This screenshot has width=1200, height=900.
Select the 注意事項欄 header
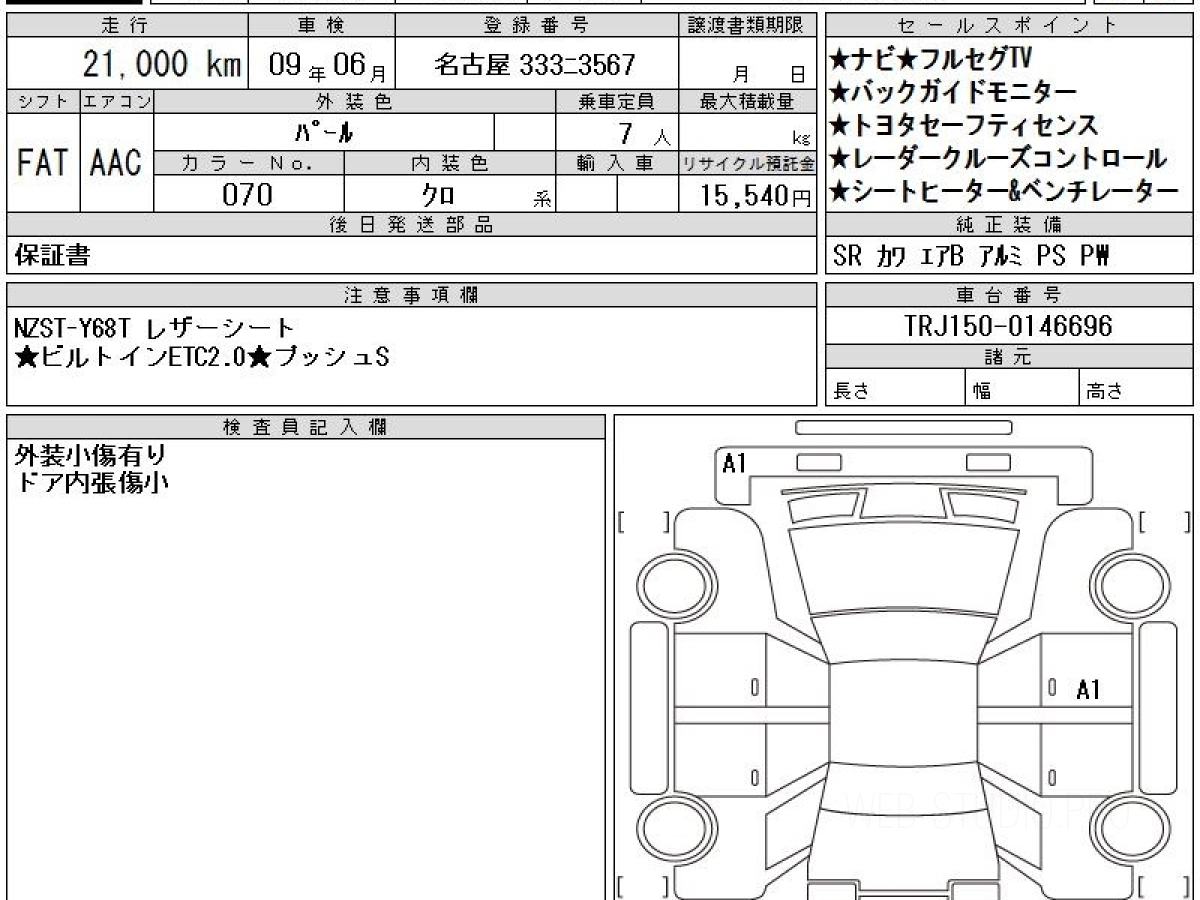411,295
